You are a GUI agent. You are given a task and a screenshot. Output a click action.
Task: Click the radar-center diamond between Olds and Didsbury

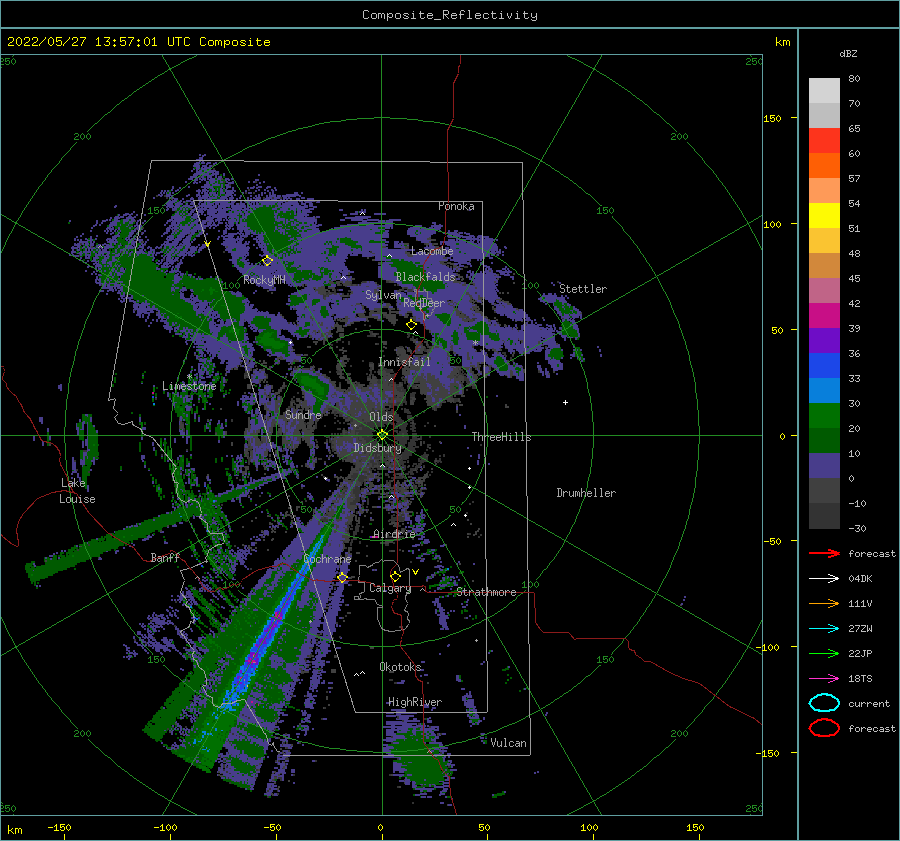point(382,435)
